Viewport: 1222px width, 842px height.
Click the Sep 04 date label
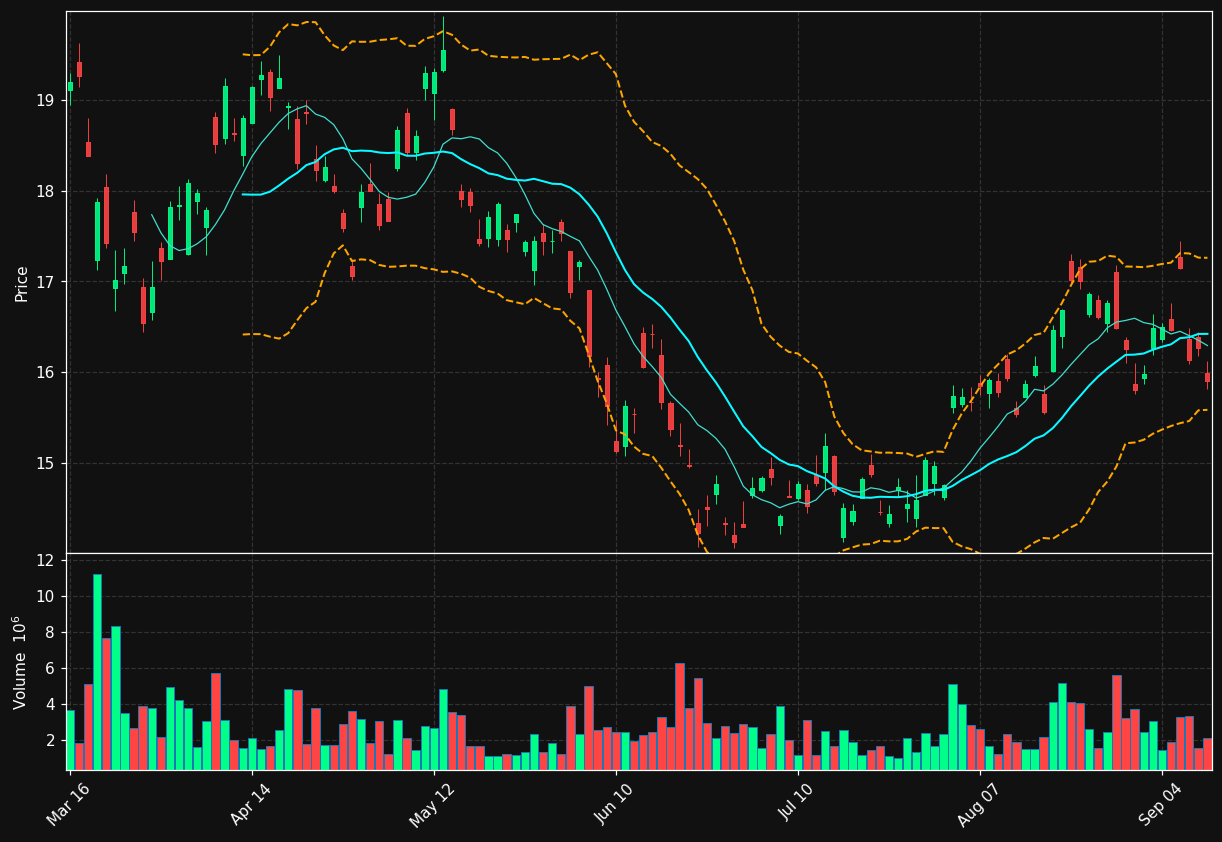point(1160,804)
